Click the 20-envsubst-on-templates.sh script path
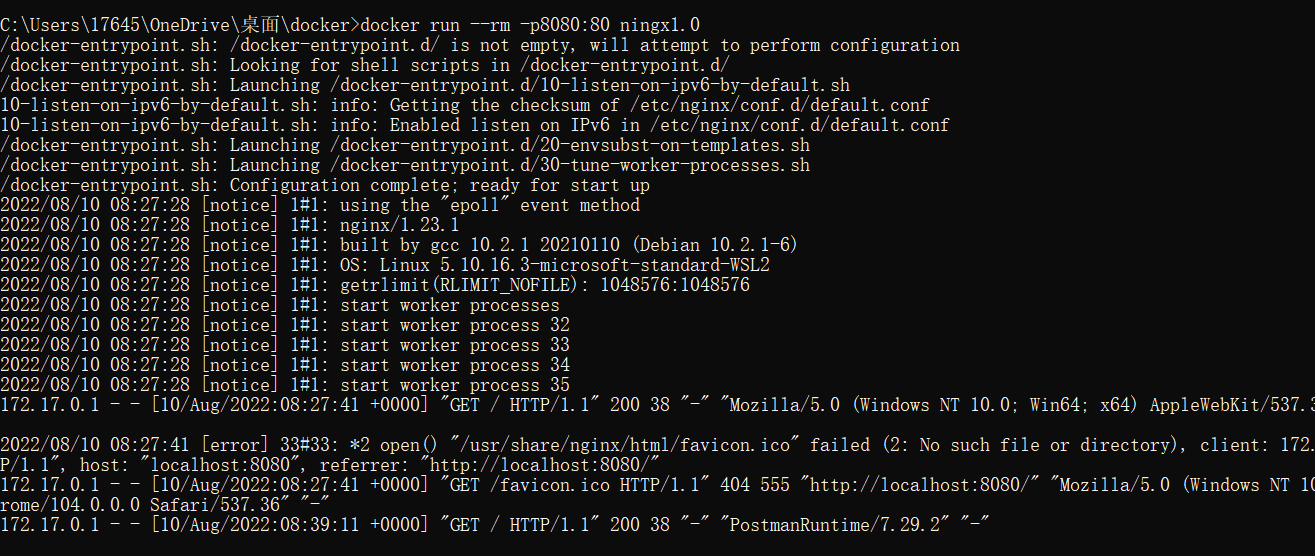Screen dimensions: 1315x556 (570, 145)
